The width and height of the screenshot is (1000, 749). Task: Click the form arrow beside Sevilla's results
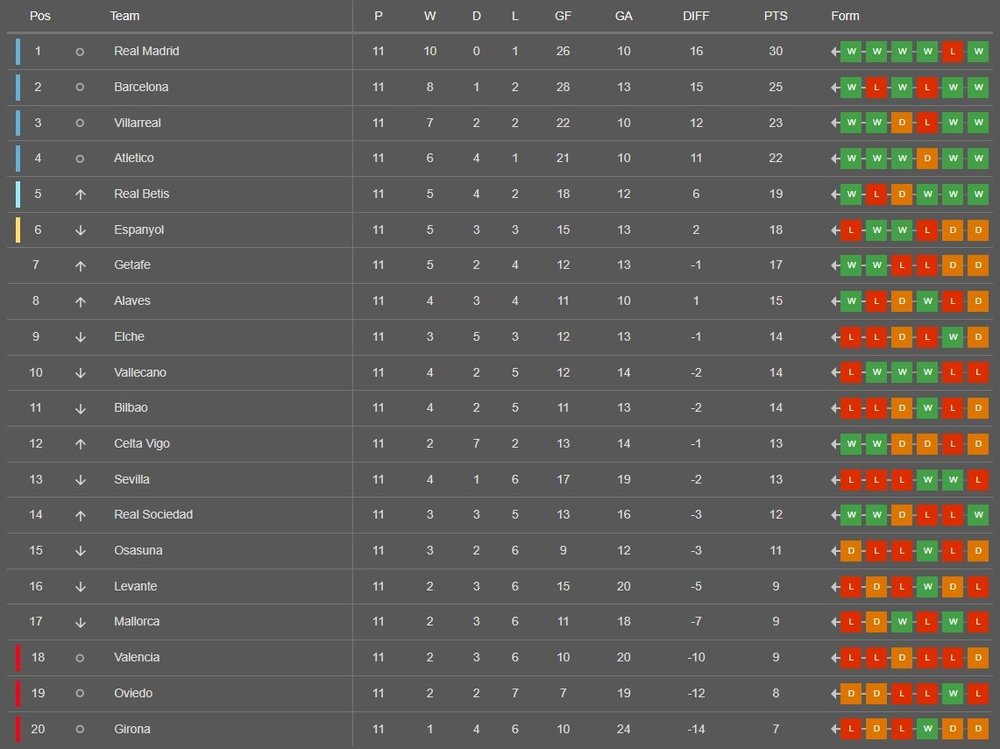[x=834, y=480]
